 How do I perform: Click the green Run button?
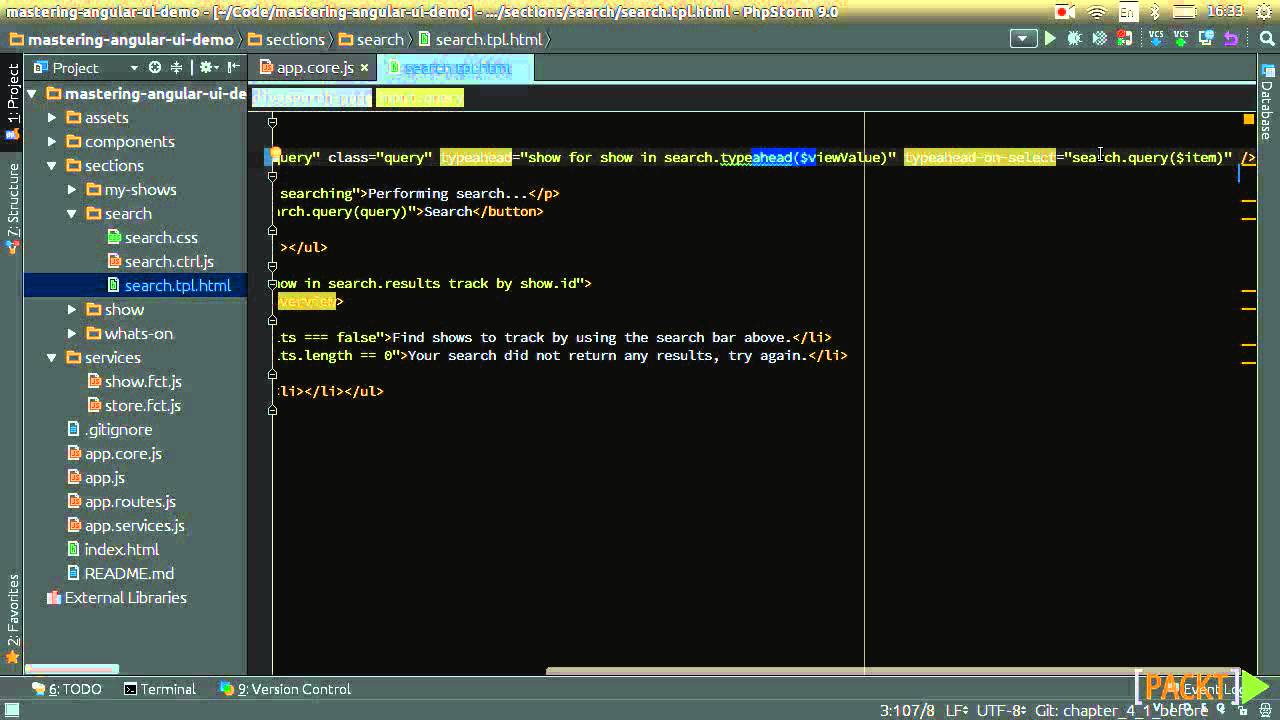tap(1049, 39)
